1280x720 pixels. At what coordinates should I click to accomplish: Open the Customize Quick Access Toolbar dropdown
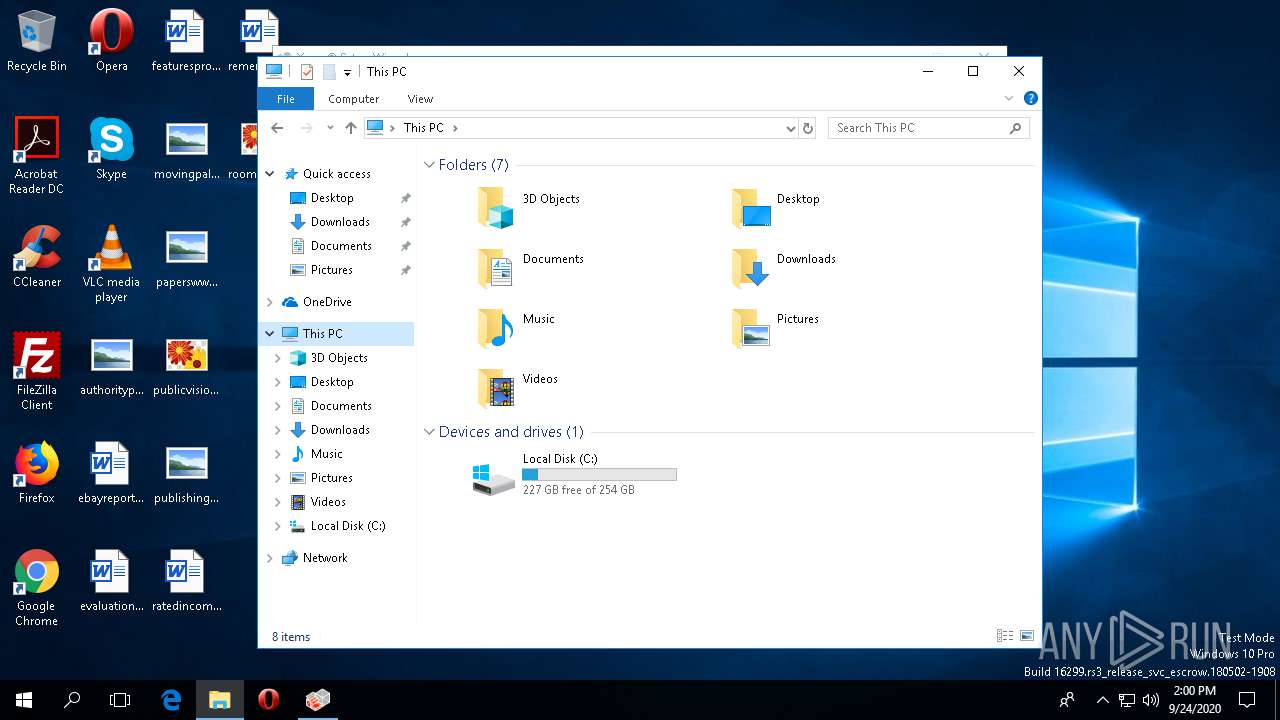347,72
